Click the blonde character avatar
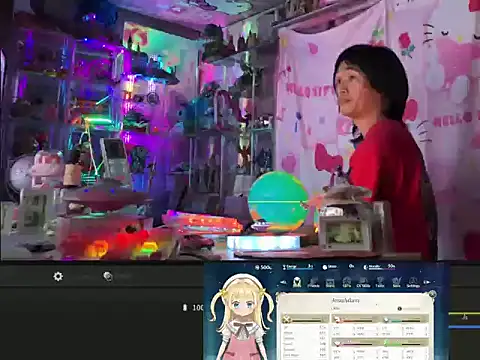The height and width of the screenshot is (360, 480). (242, 317)
